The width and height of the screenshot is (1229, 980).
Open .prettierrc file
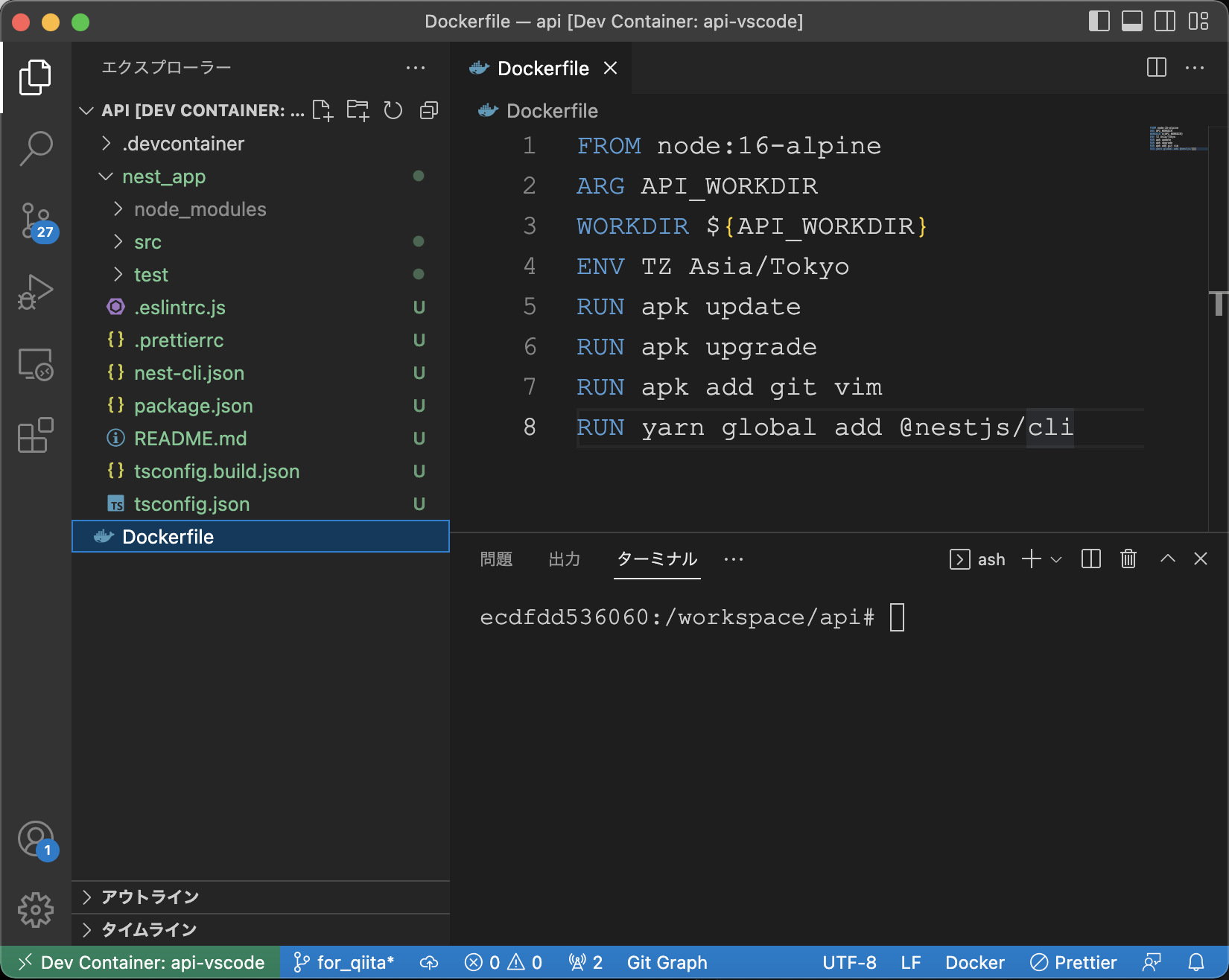point(261,340)
